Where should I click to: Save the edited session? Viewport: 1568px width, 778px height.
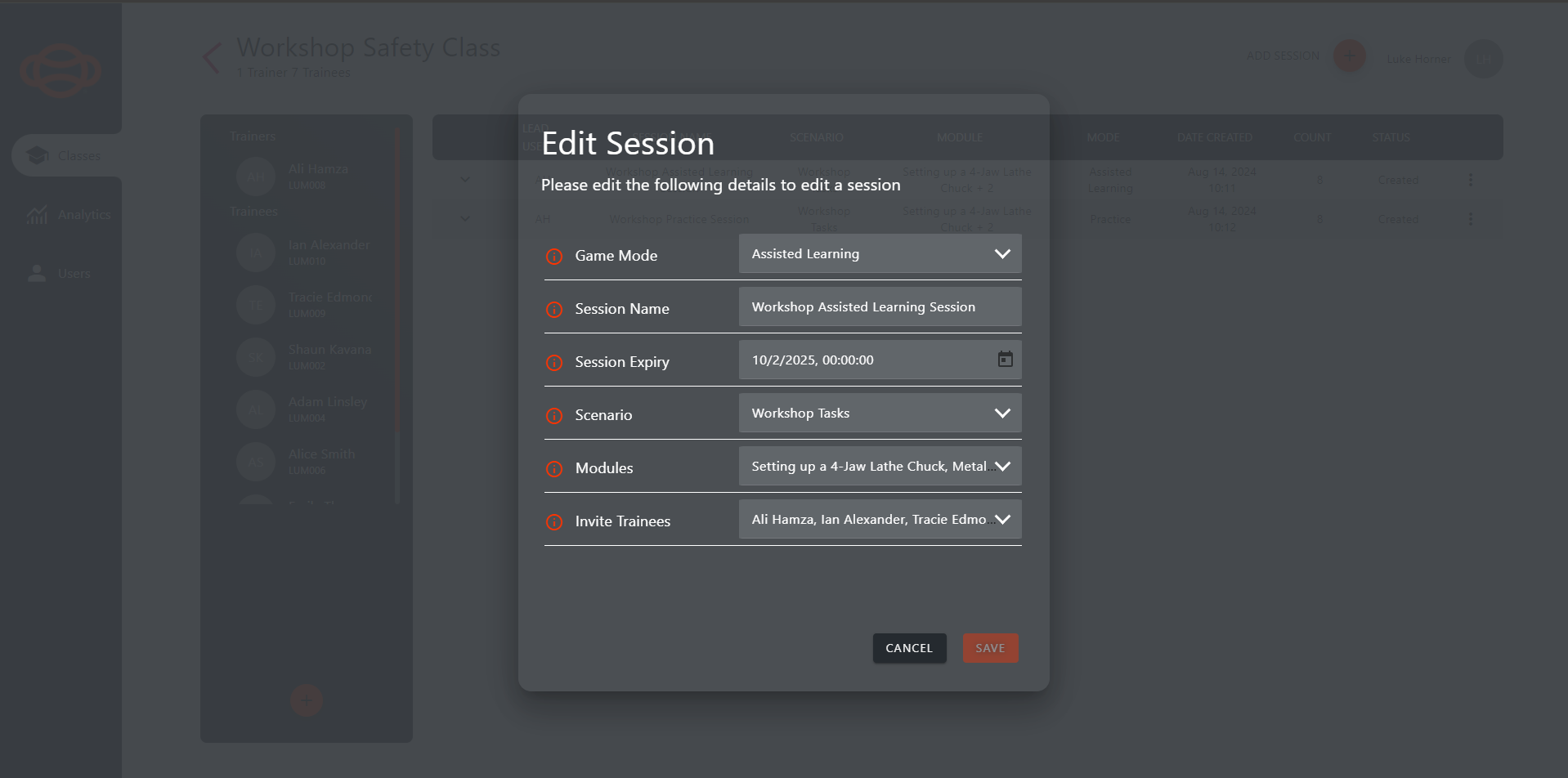(989, 648)
